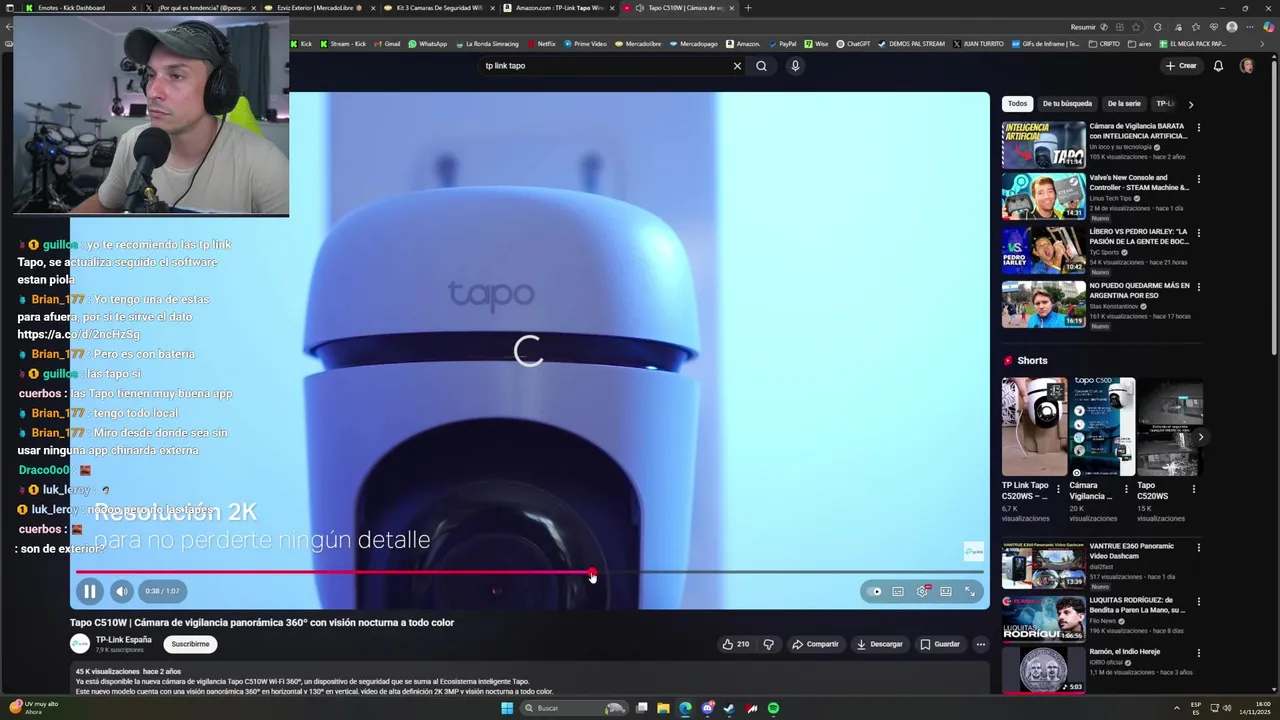This screenshot has width=1280, height=720.
Task: Show more filter chips with arrow
Action: click(x=1190, y=104)
